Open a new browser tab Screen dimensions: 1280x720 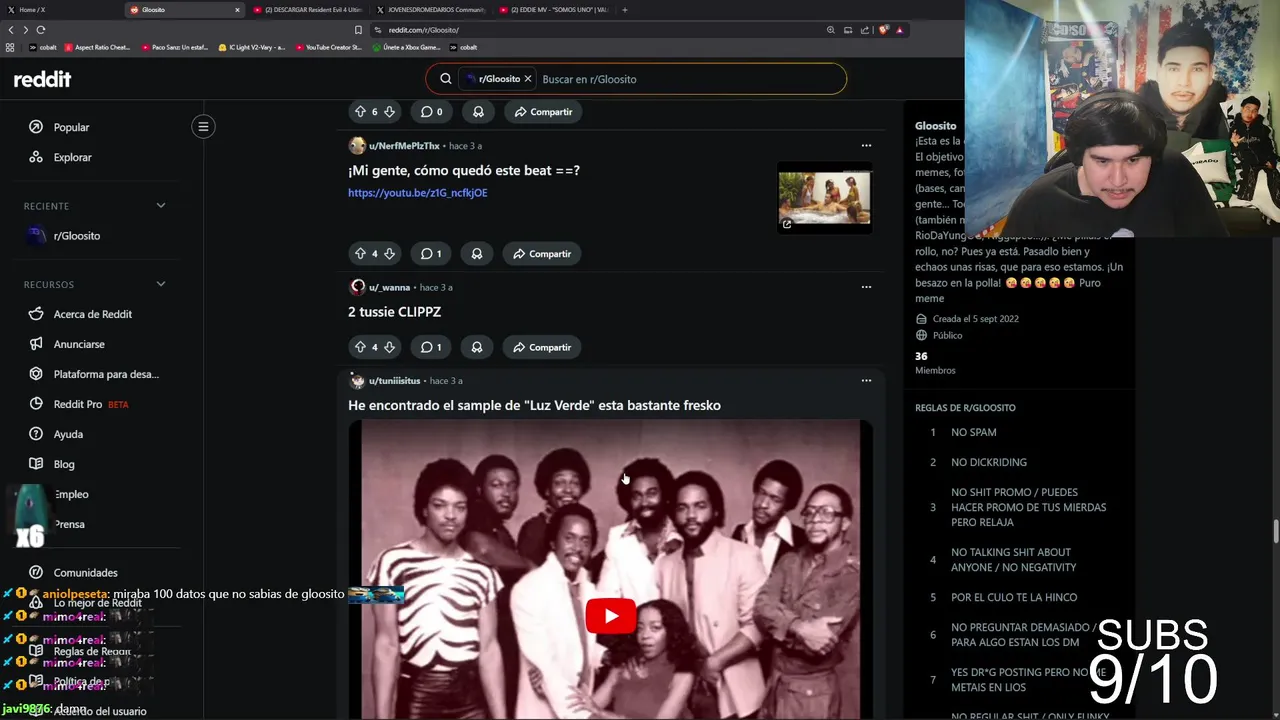[625, 10]
